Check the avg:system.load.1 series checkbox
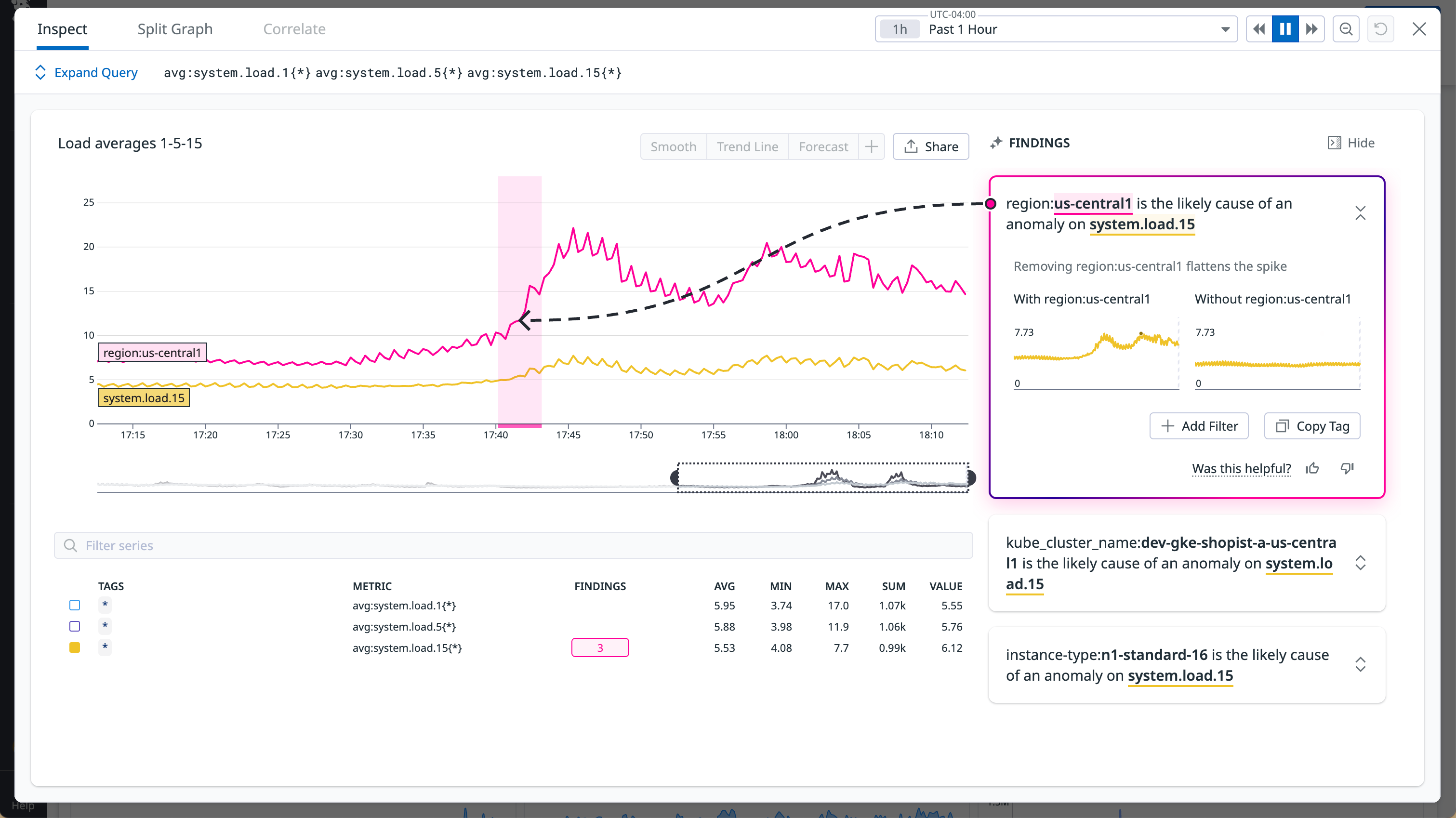Screen dimensions: 1456x818 [74, 605]
